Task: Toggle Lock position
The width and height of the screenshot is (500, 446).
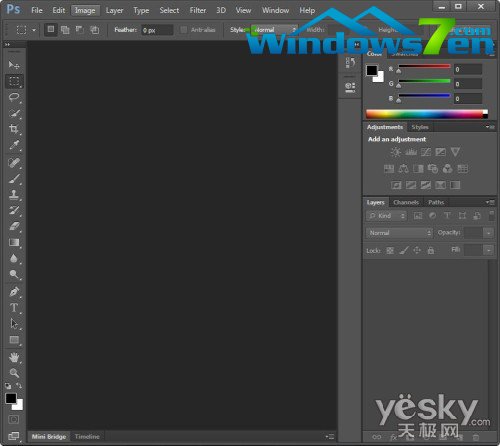Action: 417,250
